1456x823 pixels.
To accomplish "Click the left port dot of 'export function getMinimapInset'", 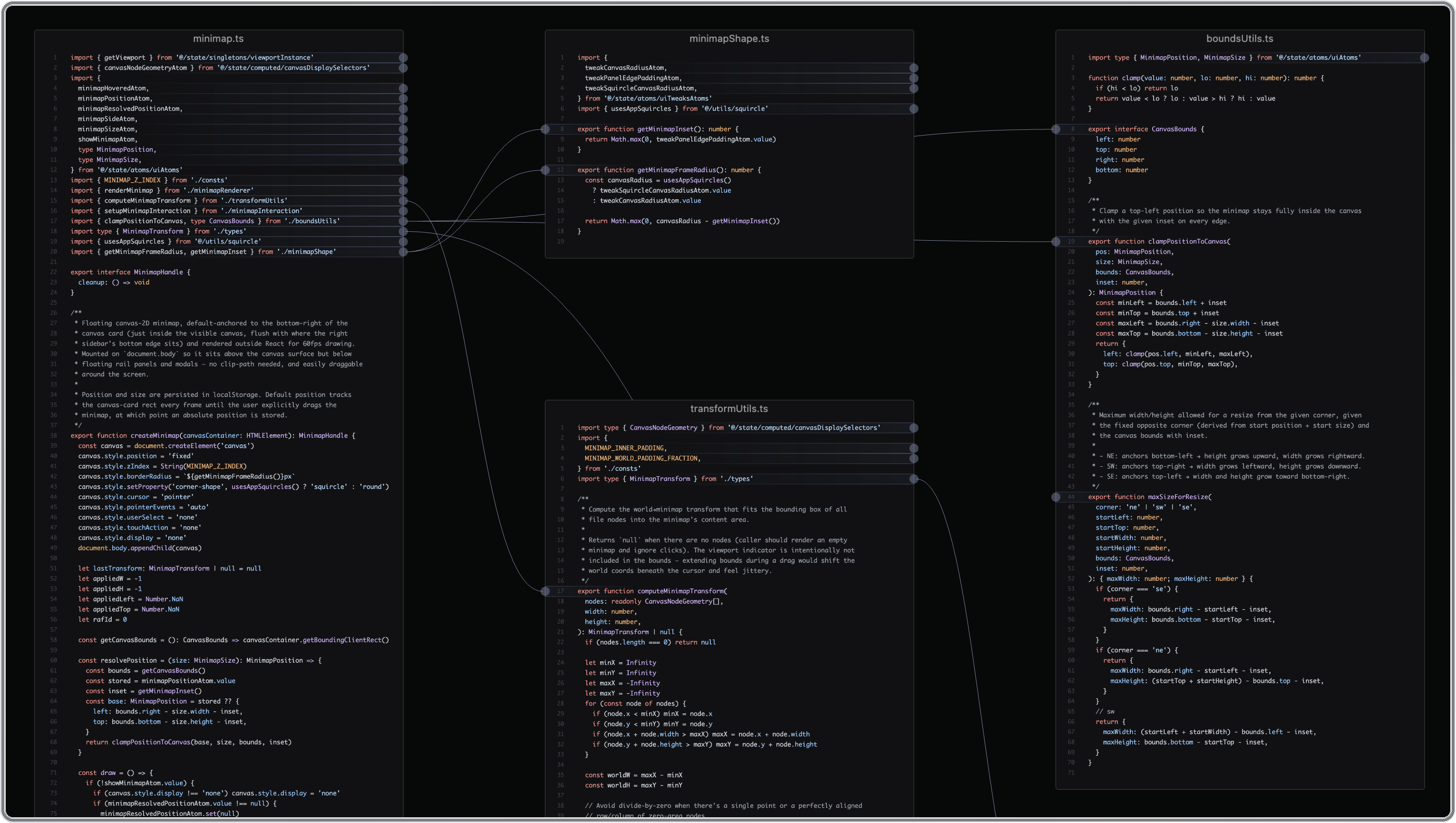I will coord(545,129).
